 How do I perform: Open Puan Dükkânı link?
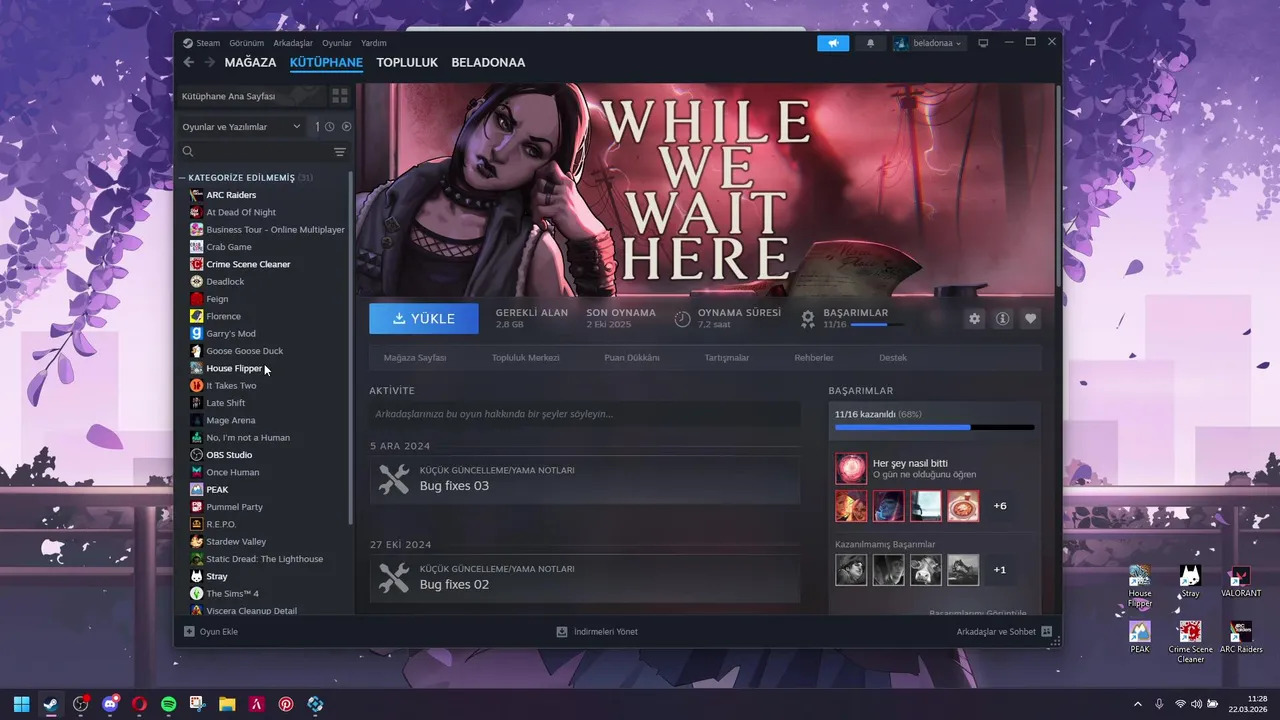click(632, 357)
